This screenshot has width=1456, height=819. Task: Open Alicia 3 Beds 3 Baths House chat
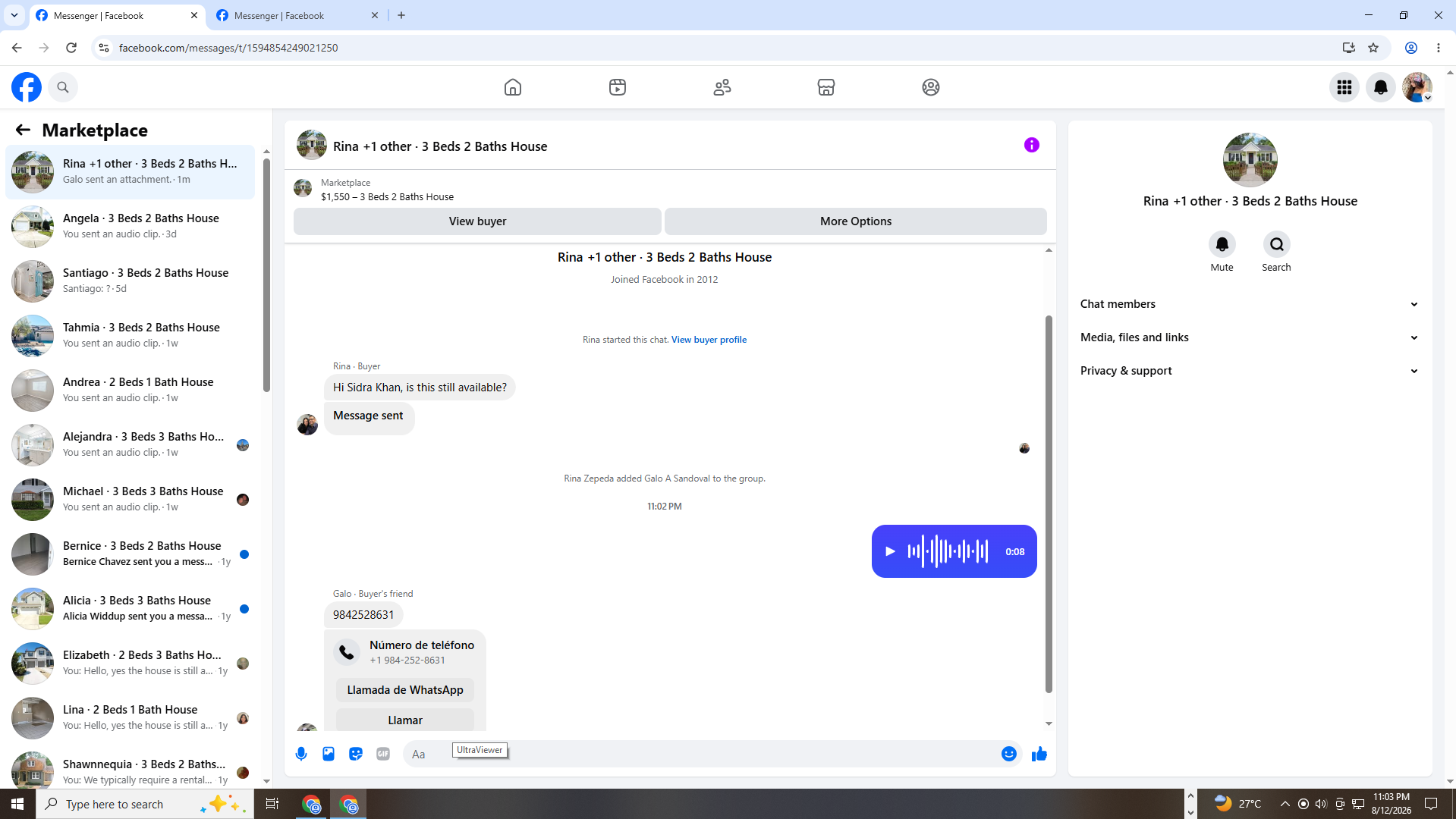point(131,608)
